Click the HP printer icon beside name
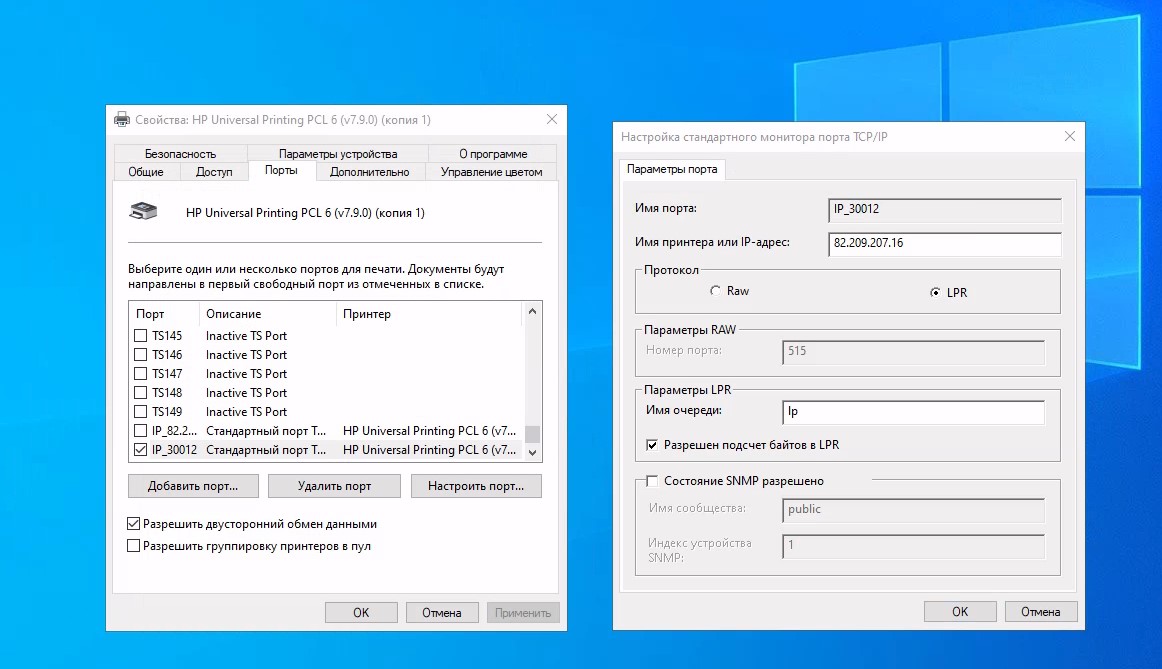The height and width of the screenshot is (669, 1162). [143, 212]
